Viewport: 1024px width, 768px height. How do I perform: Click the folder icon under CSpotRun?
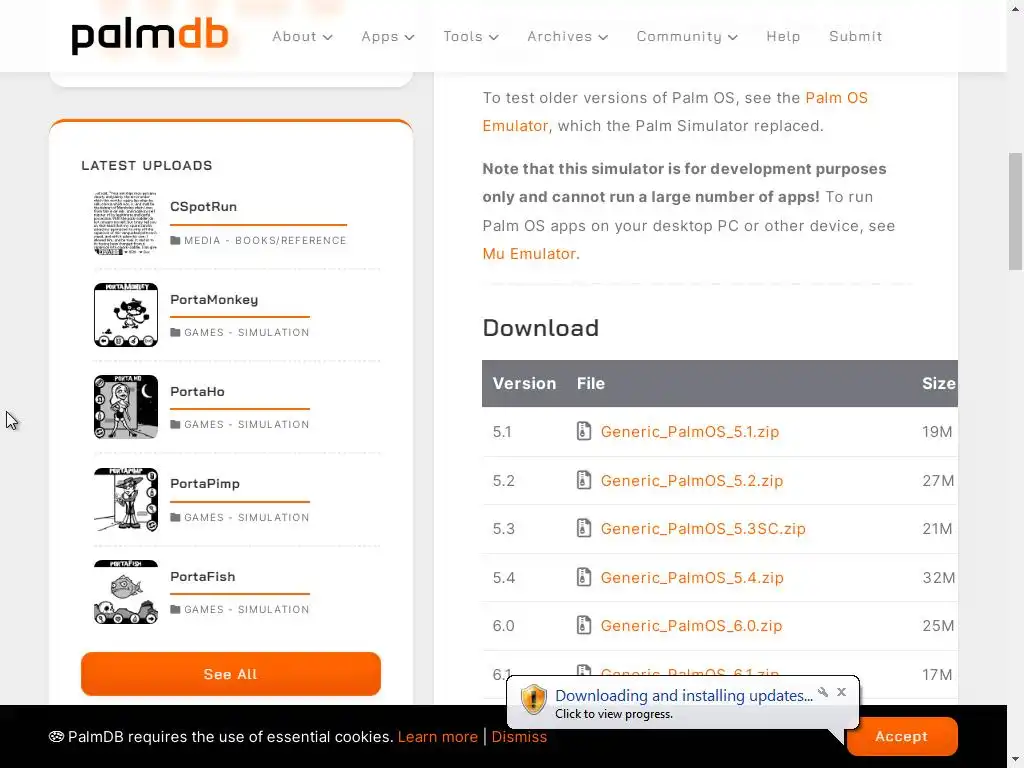tap(175, 240)
